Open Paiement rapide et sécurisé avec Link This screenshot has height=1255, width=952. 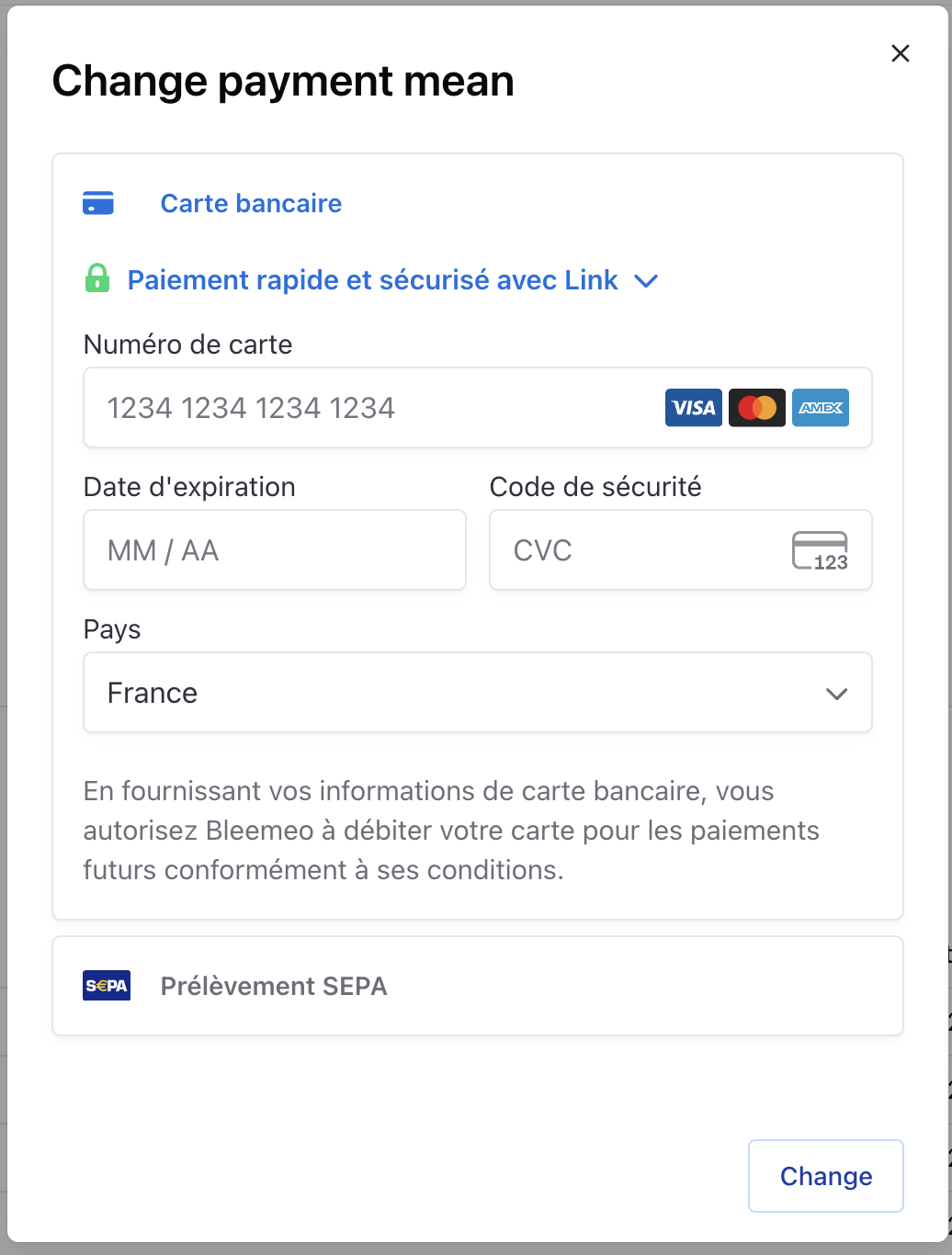373,279
